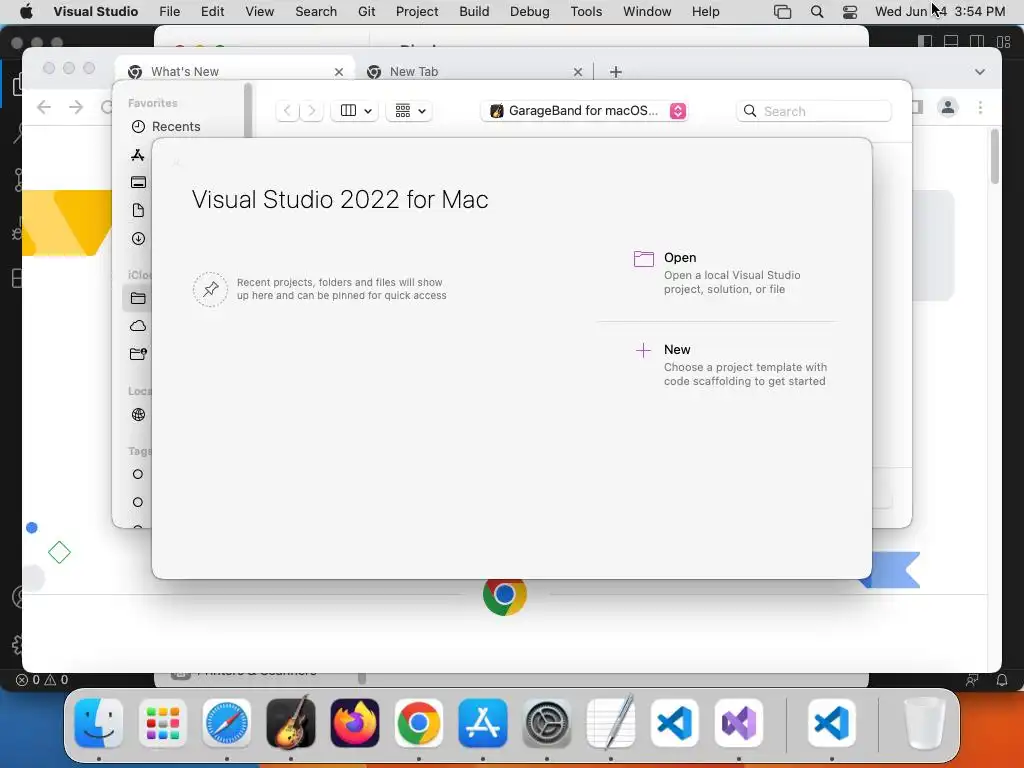This screenshot has width=1024, height=768.
Task: Click the New plus icon
Action: [x=643, y=351]
